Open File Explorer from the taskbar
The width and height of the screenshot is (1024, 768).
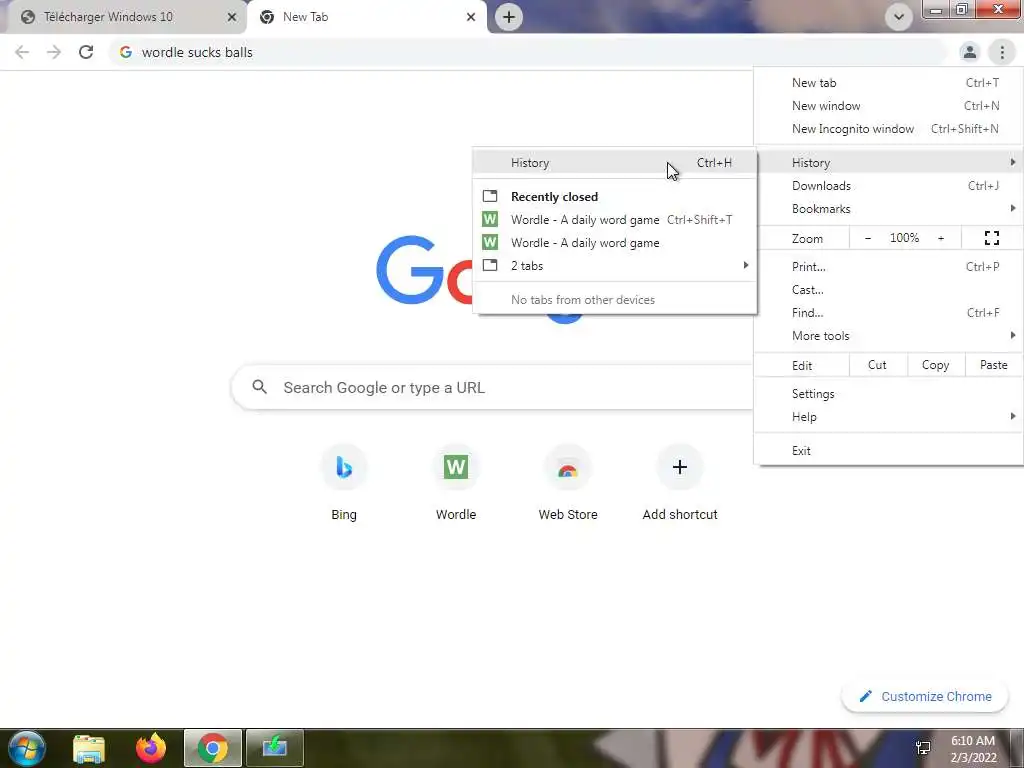coord(89,748)
